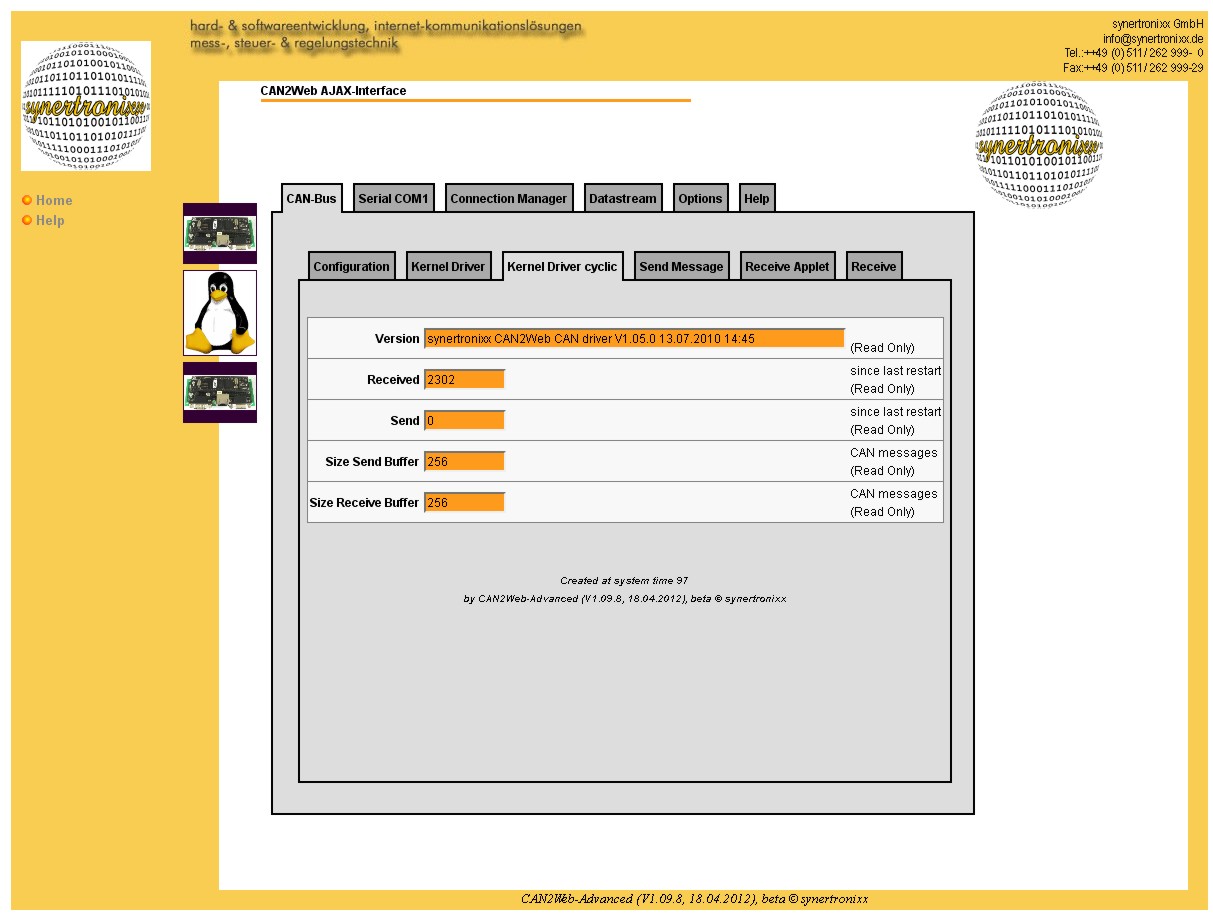Screen dimensions: 1213x919
Task: Click the Version read-only field
Action: tap(634, 339)
